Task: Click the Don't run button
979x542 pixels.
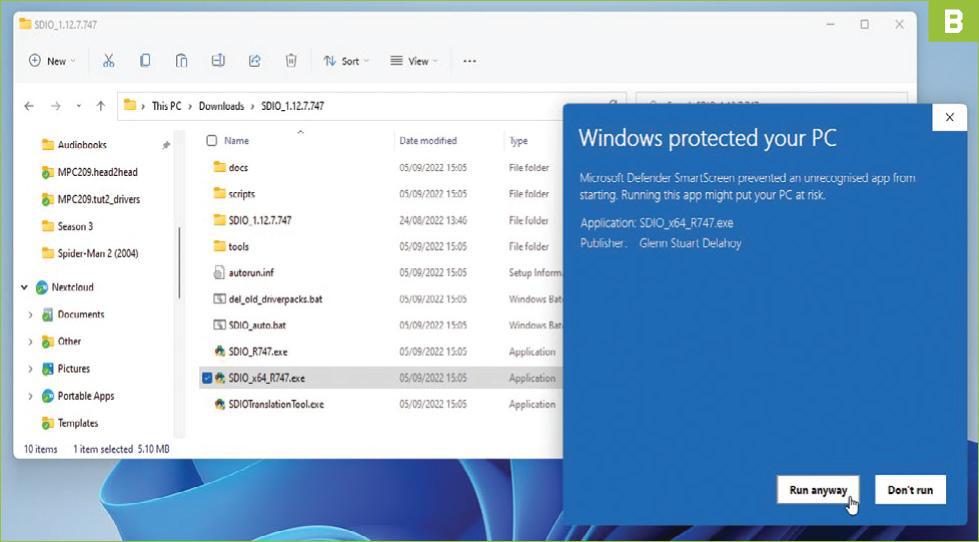Action: 910,490
